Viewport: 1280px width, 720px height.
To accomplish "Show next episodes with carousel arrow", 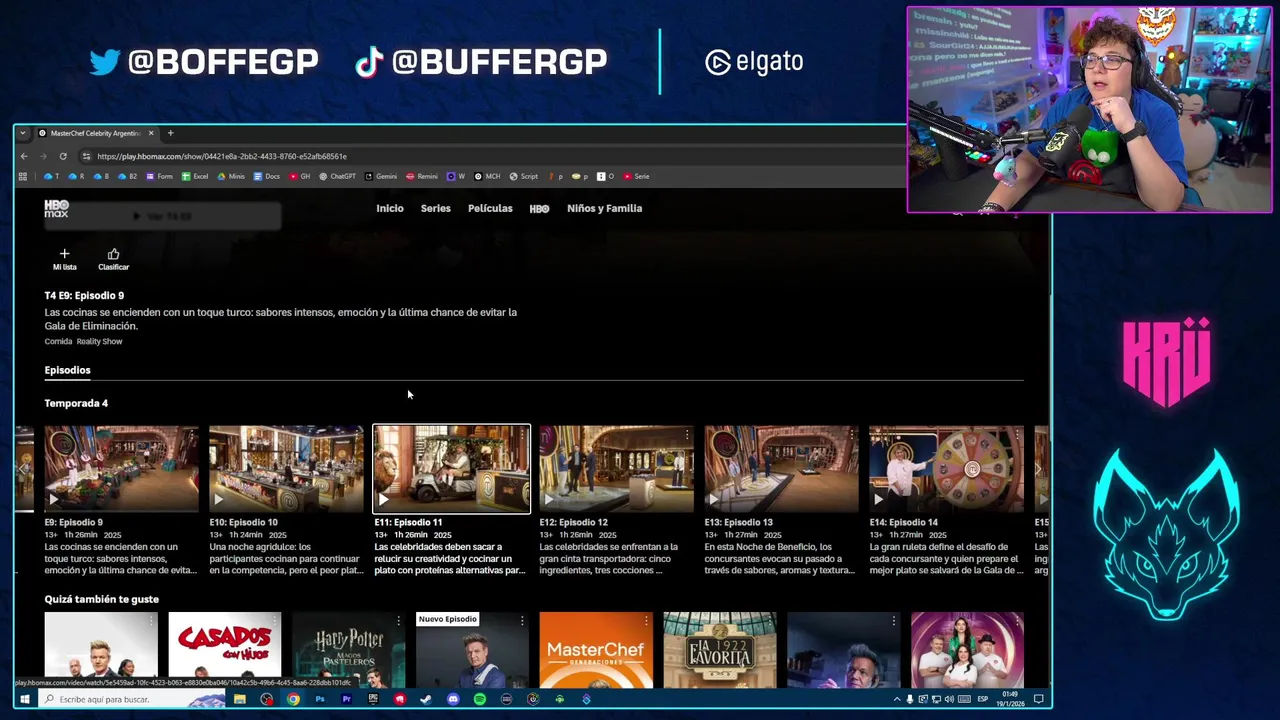I will [1039, 469].
